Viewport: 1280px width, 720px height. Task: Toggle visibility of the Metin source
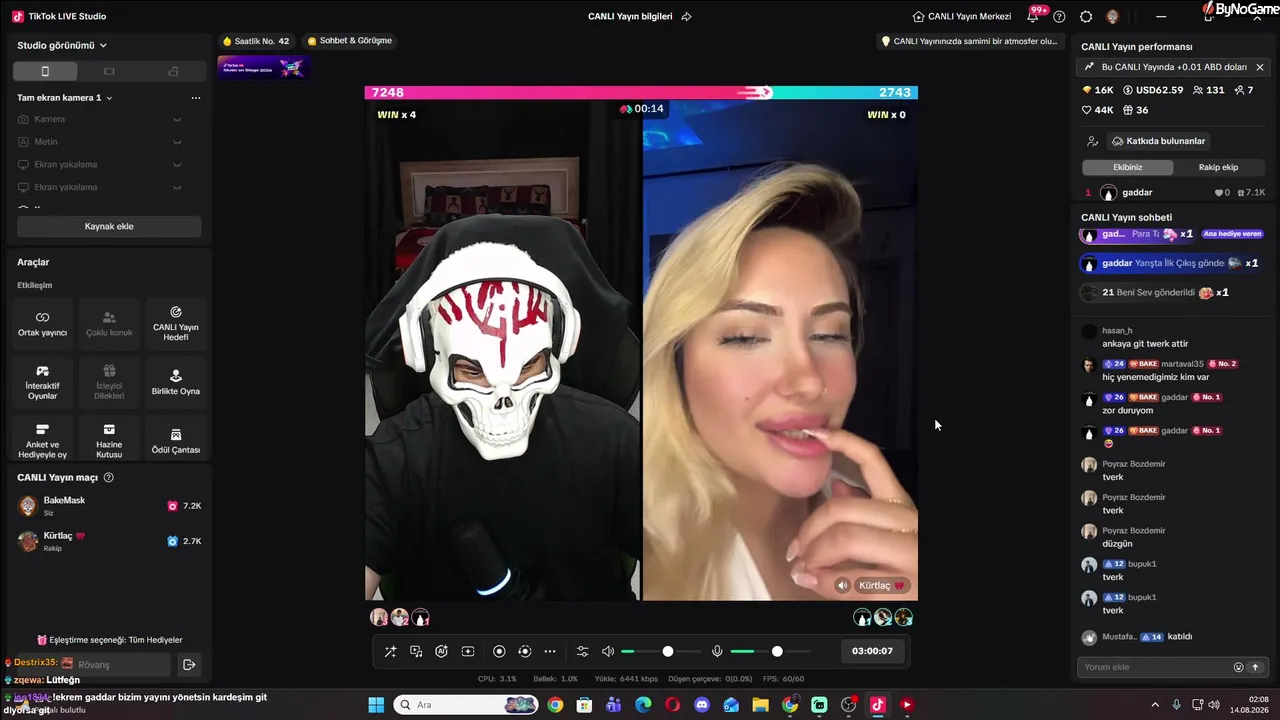coord(177,142)
